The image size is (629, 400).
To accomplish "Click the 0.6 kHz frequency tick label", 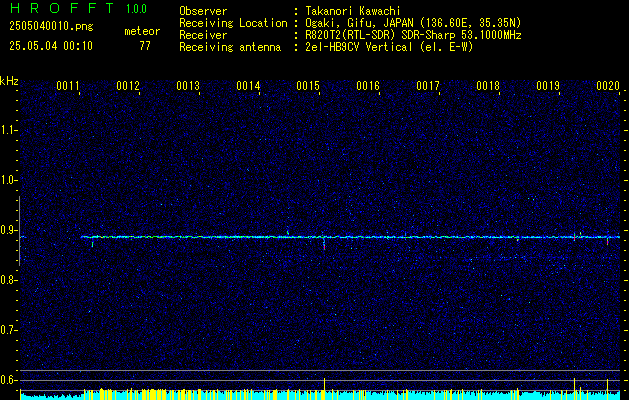I will pos(8,380).
